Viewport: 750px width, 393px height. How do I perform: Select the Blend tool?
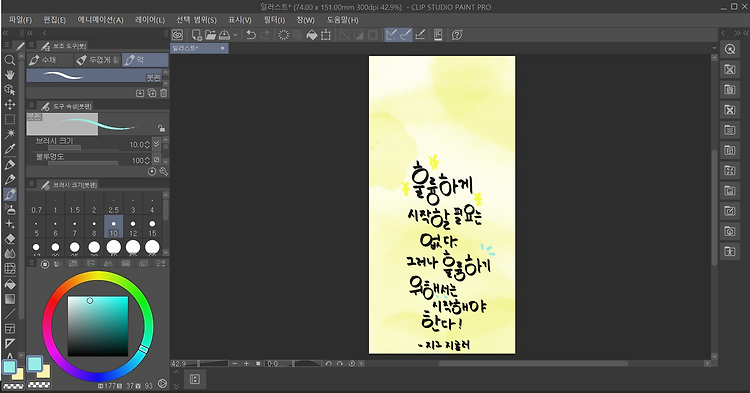click(10, 254)
